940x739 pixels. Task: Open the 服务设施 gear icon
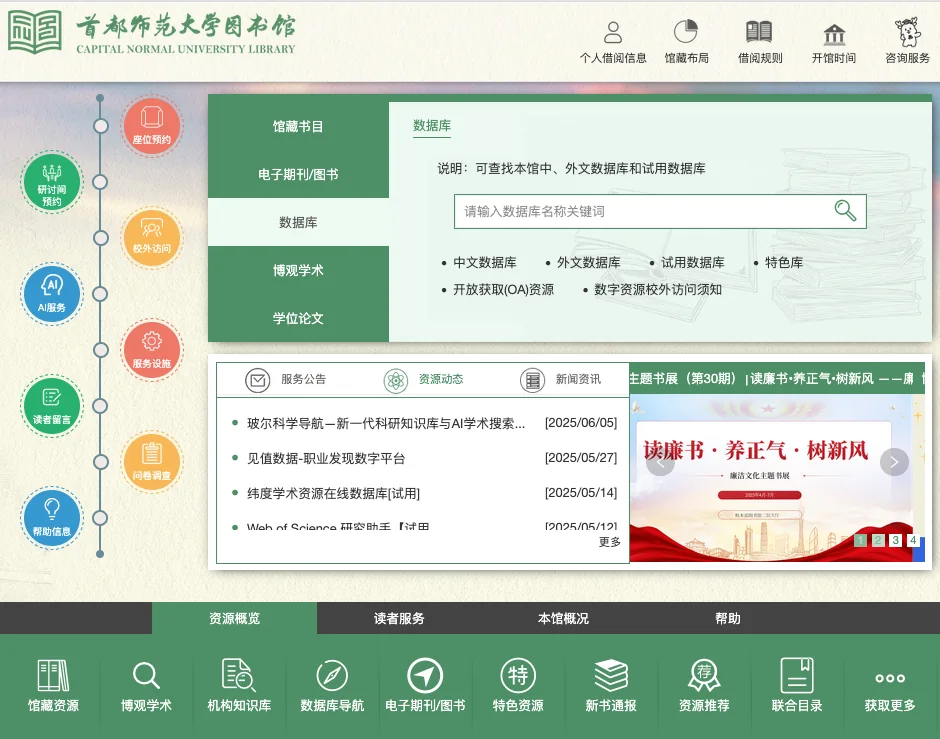[152, 350]
